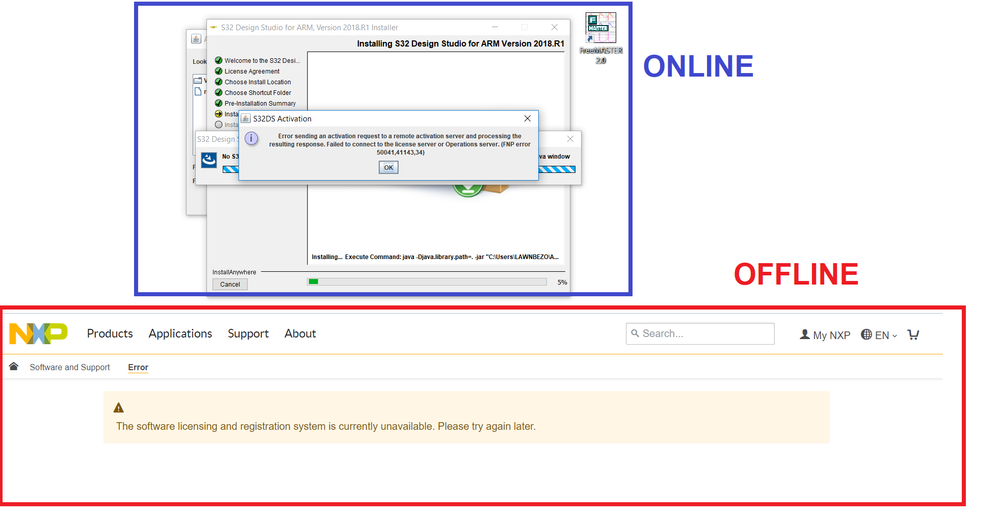
Task: Click the info icon in the activation dialog
Action: pyautogui.click(x=252, y=138)
